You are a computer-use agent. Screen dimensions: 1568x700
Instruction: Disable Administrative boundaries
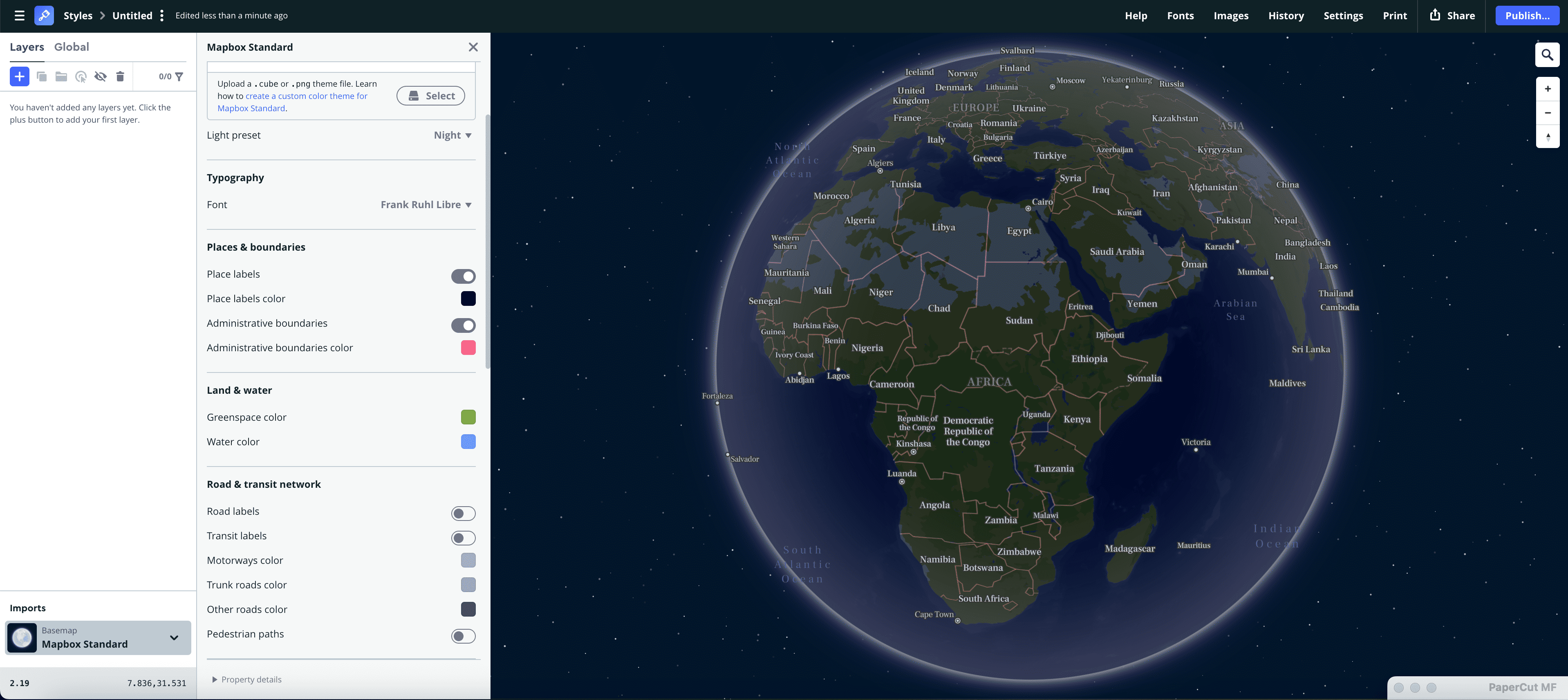[x=463, y=325]
